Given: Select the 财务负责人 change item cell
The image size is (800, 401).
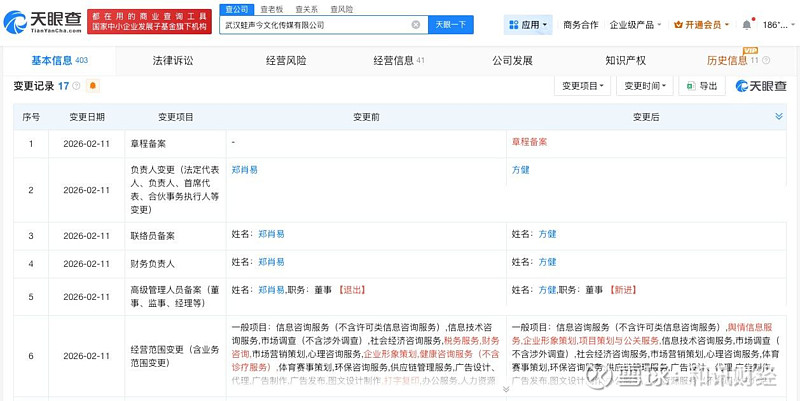Looking at the screenshot, I should tap(176, 264).
